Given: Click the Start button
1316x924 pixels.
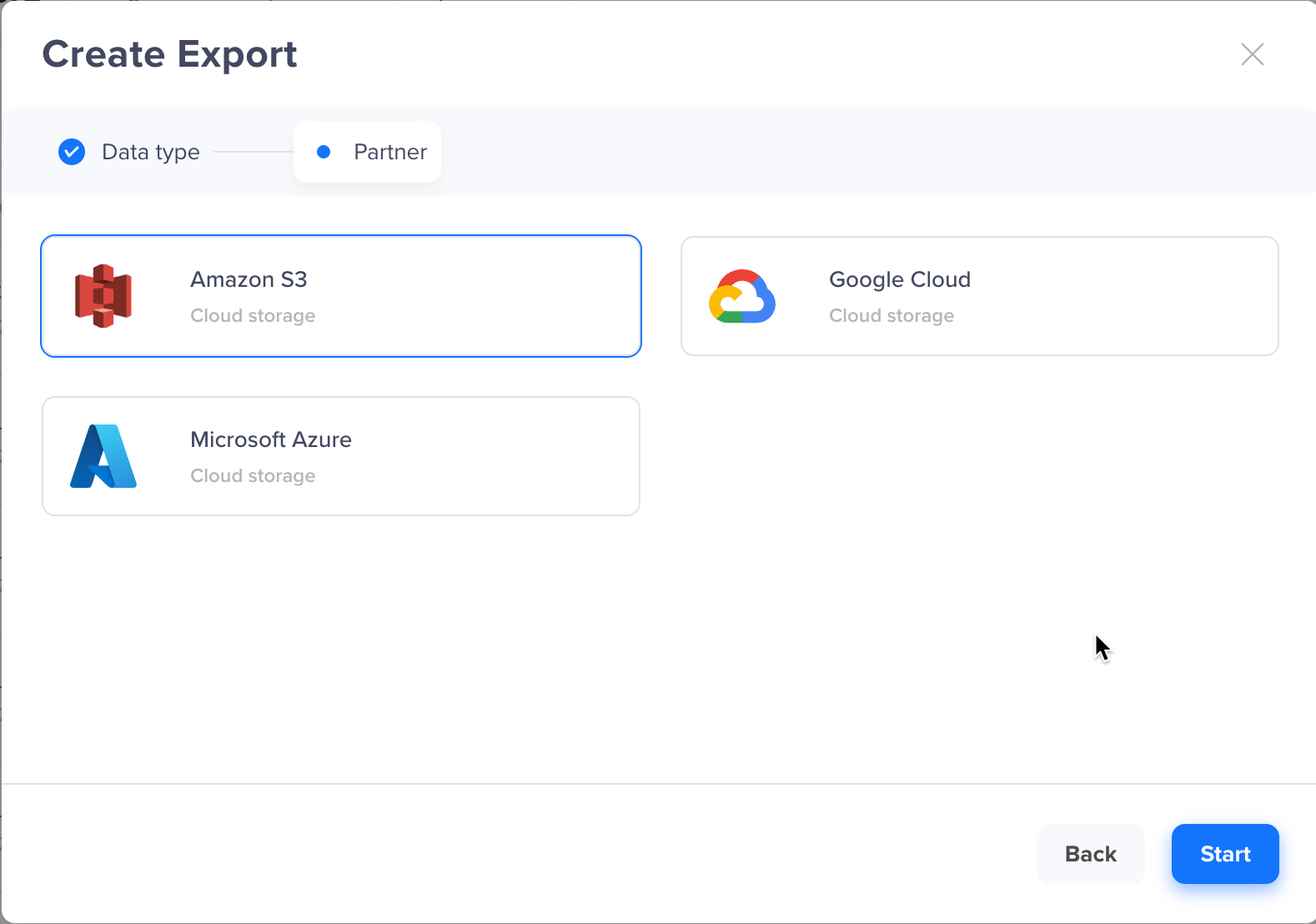Looking at the screenshot, I should [x=1225, y=854].
